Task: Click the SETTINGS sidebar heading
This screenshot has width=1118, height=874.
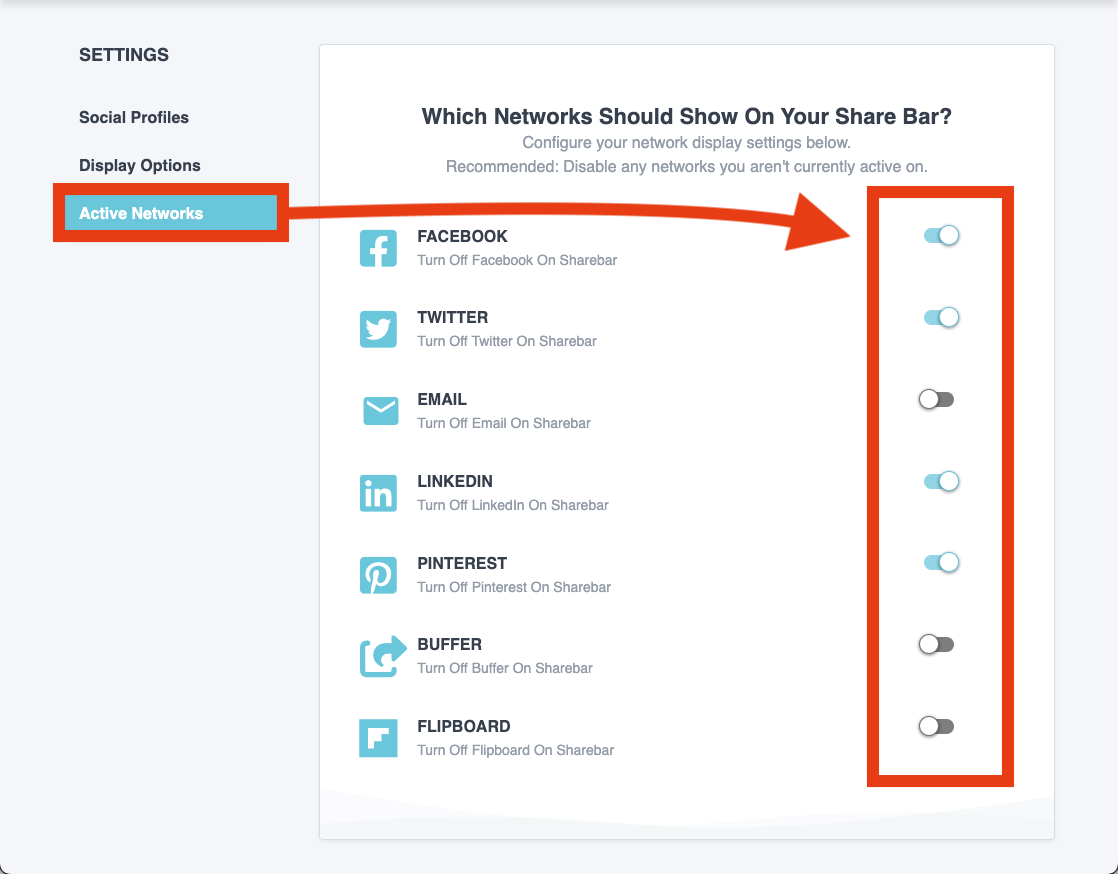Action: pyautogui.click(x=124, y=55)
